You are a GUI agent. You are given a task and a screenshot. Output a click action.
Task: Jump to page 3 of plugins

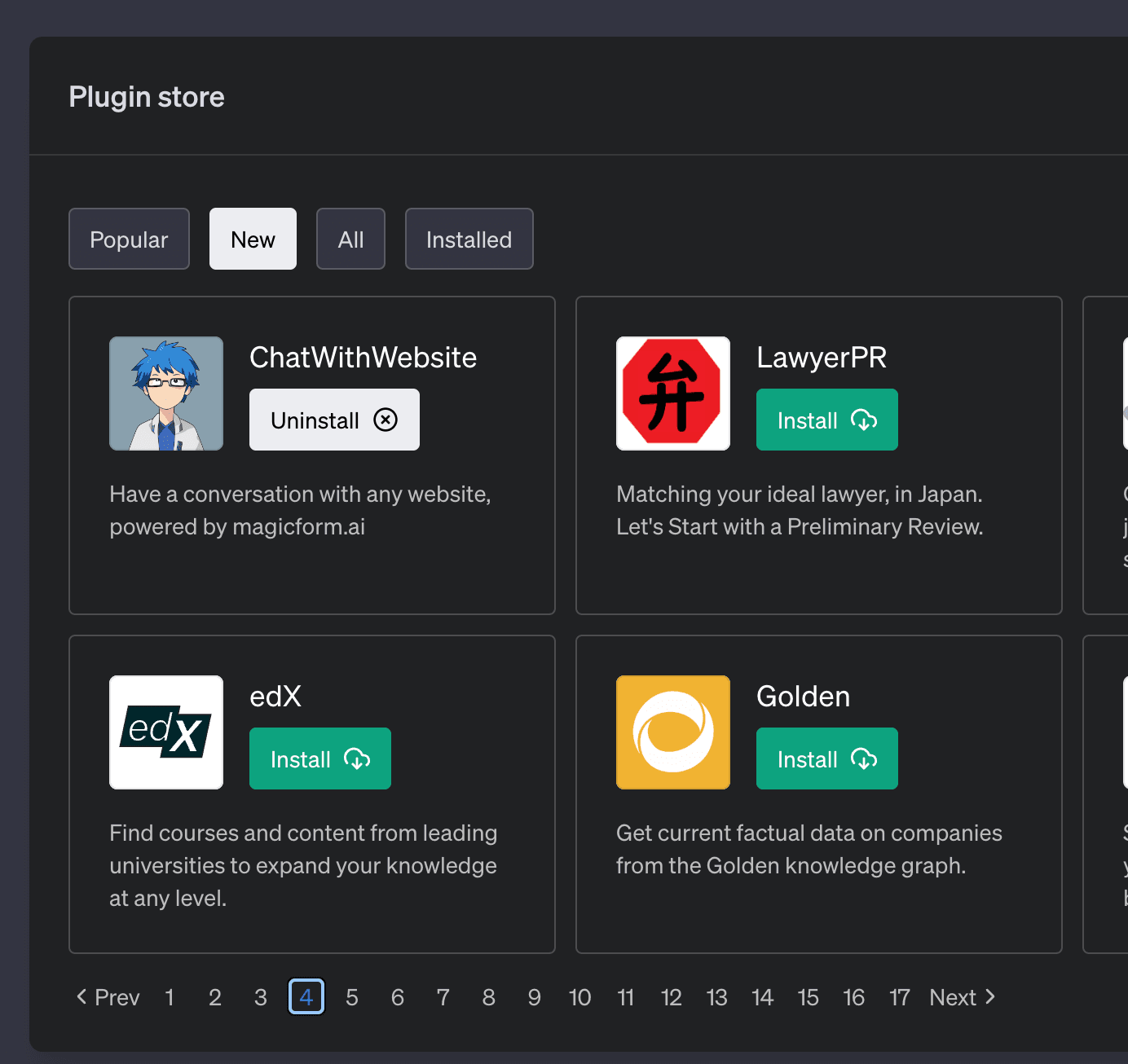261,997
